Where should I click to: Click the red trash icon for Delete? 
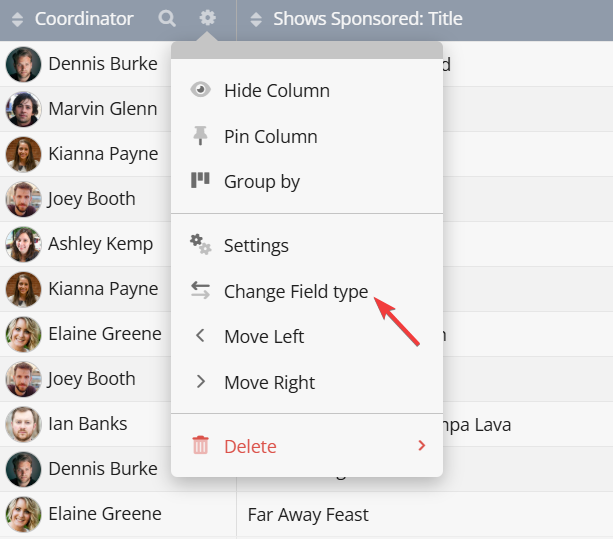pos(201,446)
